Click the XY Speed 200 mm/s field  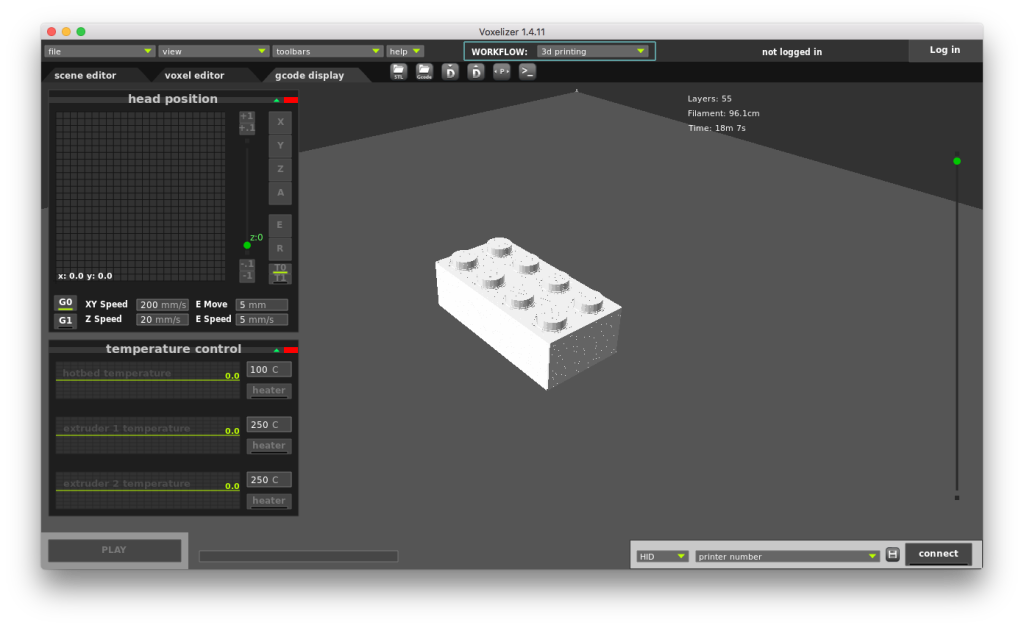tap(163, 305)
